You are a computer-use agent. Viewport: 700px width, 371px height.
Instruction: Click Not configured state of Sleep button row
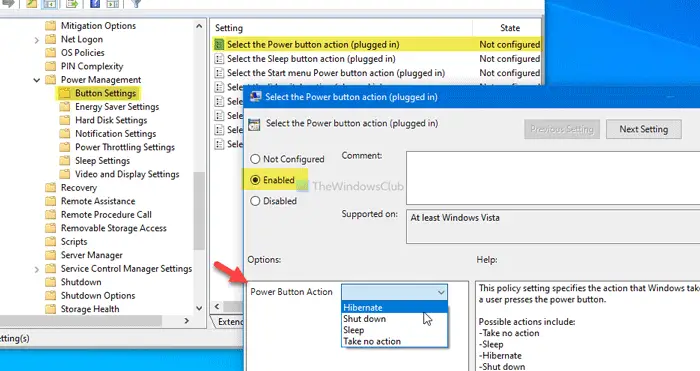pyautogui.click(x=509, y=58)
